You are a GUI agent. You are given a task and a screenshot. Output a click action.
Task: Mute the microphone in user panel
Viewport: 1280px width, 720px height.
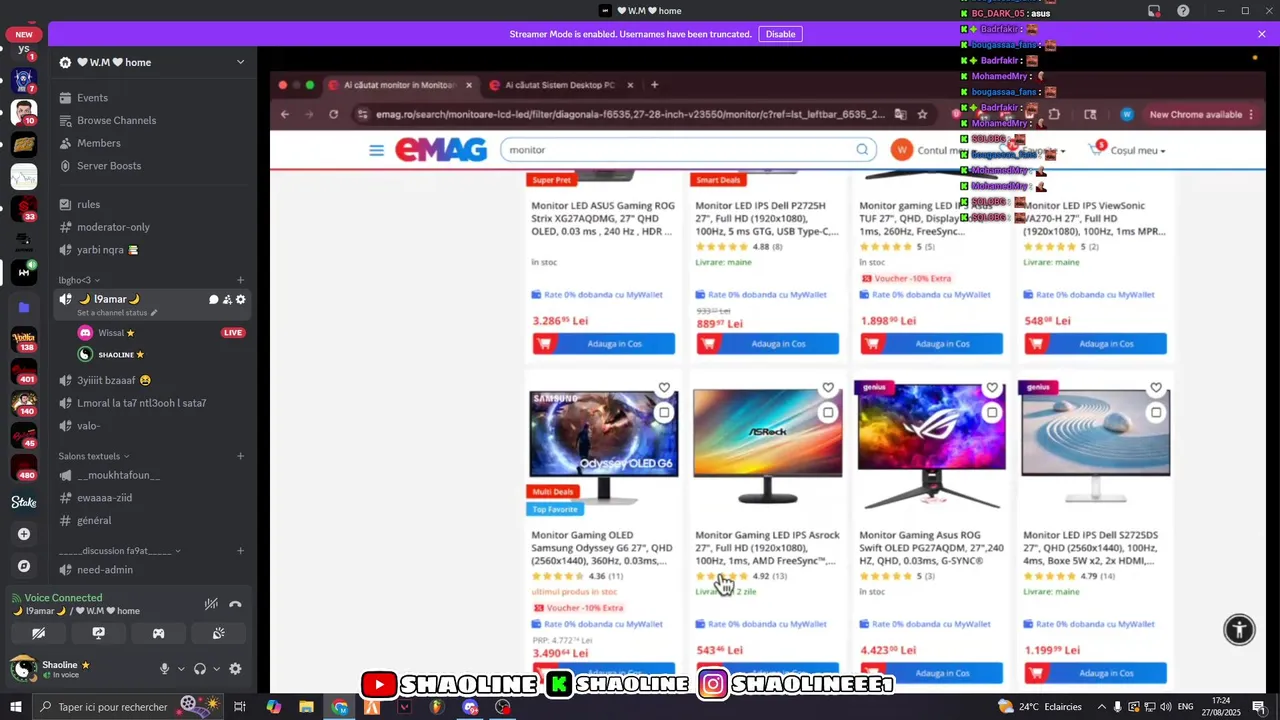pyautogui.click(x=165, y=669)
